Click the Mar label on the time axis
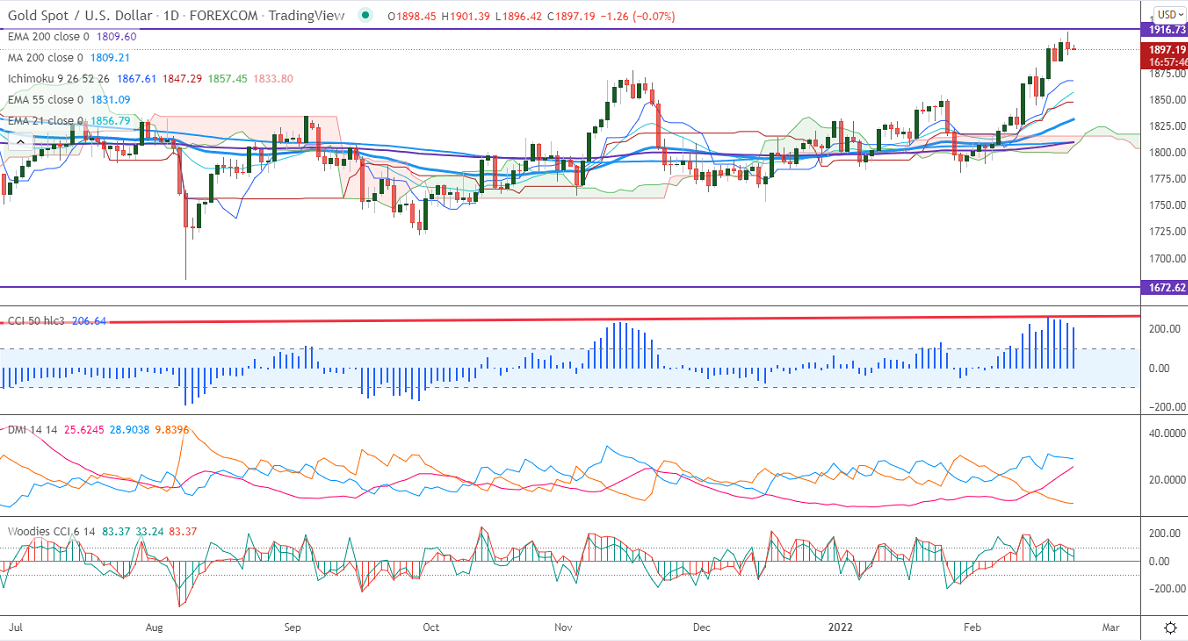 coord(1111,627)
